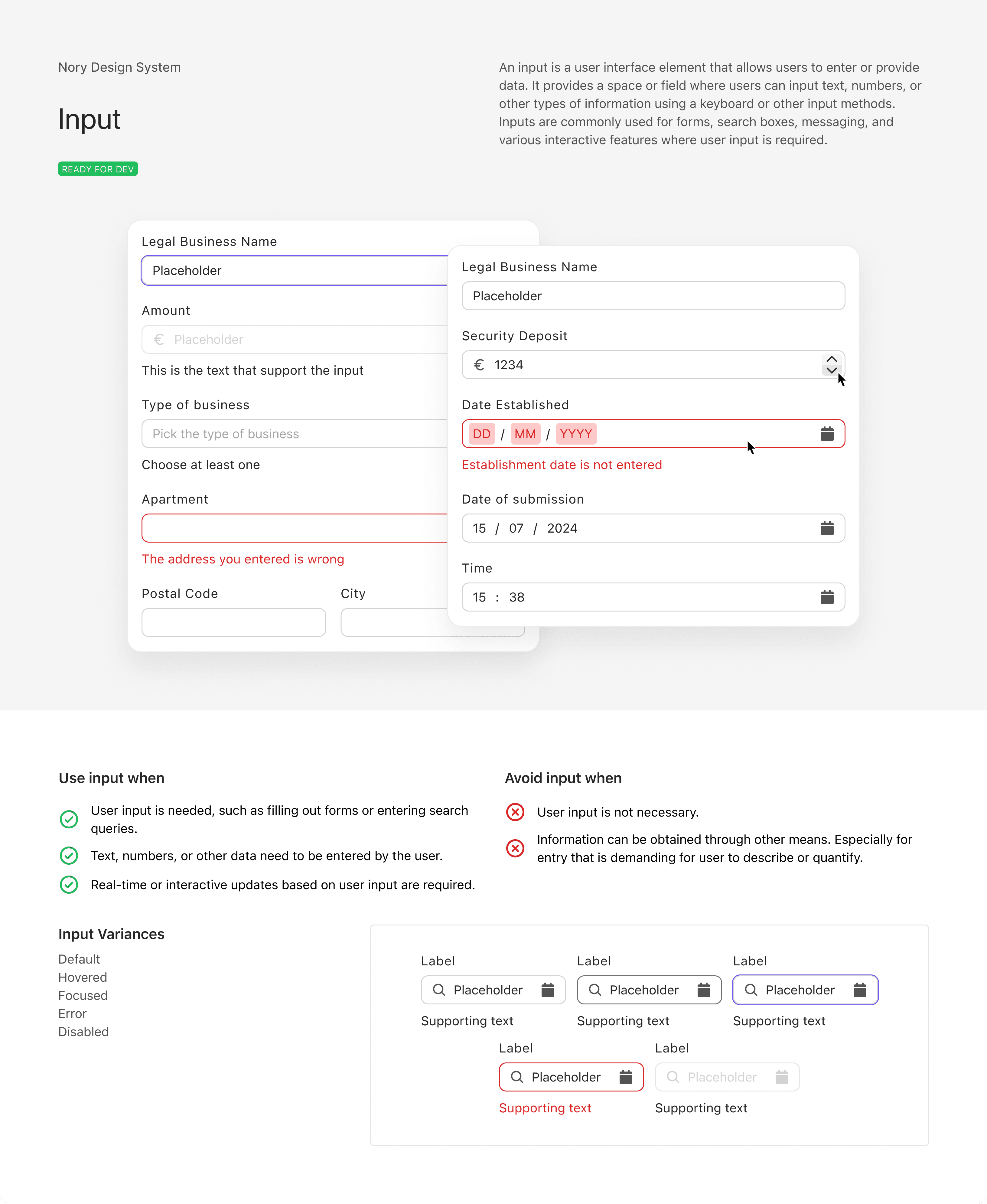Click search icon in hovered variant input
987x1204 pixels.
(595, 990)
